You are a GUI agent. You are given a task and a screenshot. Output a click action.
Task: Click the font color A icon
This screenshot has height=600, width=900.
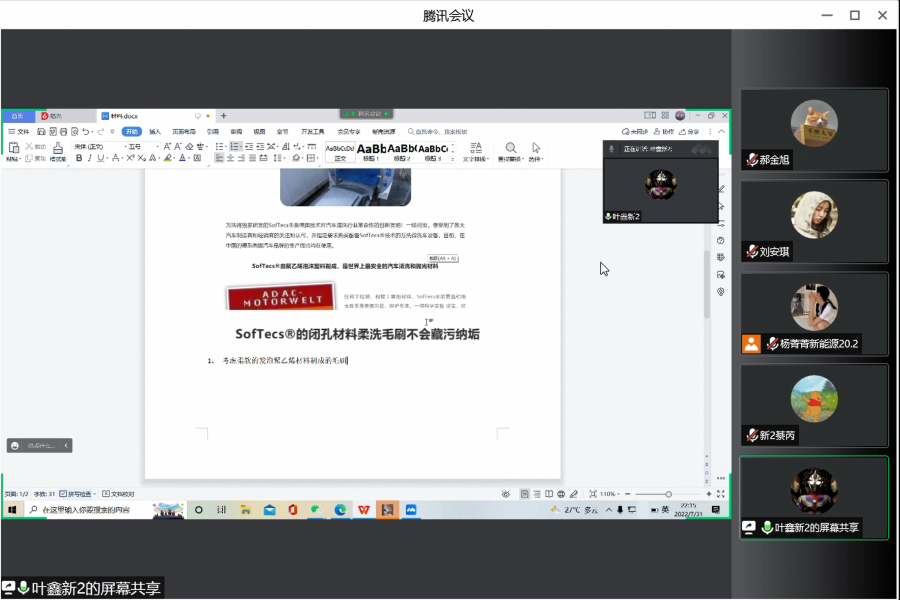[182, 158]
